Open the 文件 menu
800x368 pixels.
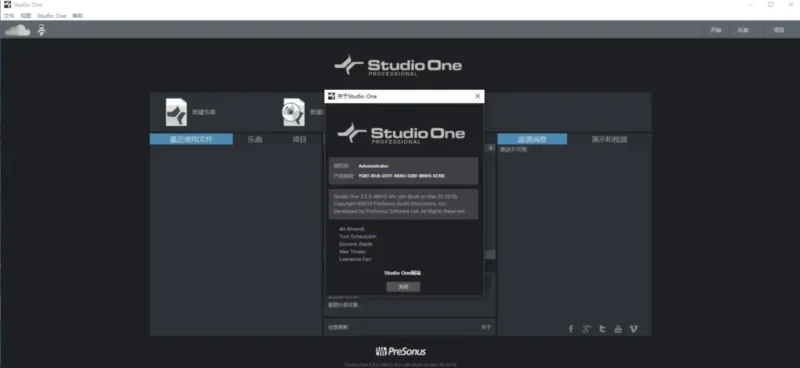click(x=9, y=16)
